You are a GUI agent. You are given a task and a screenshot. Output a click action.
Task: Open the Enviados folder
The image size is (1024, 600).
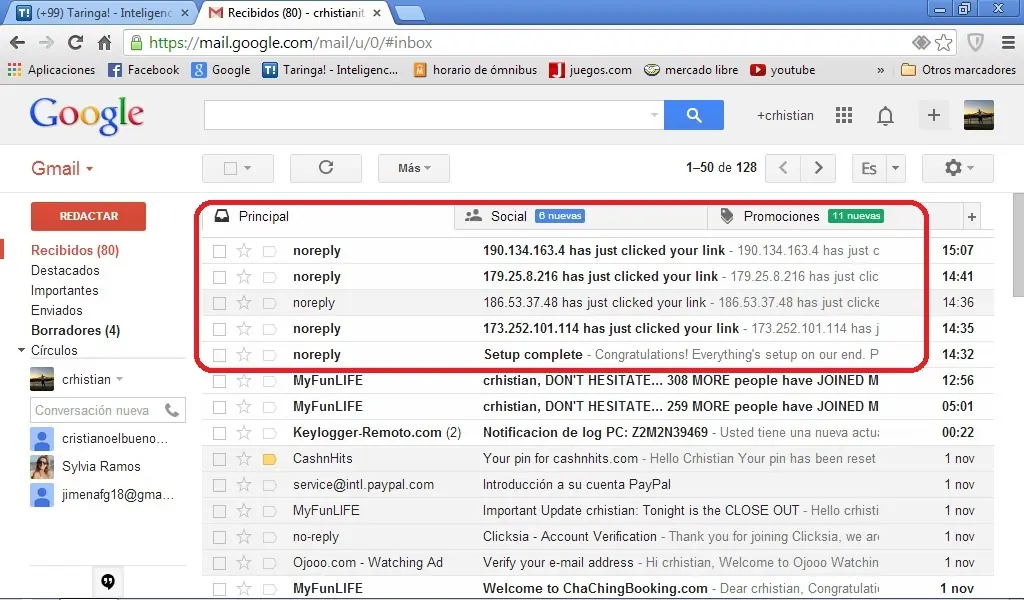click(57, 310)
